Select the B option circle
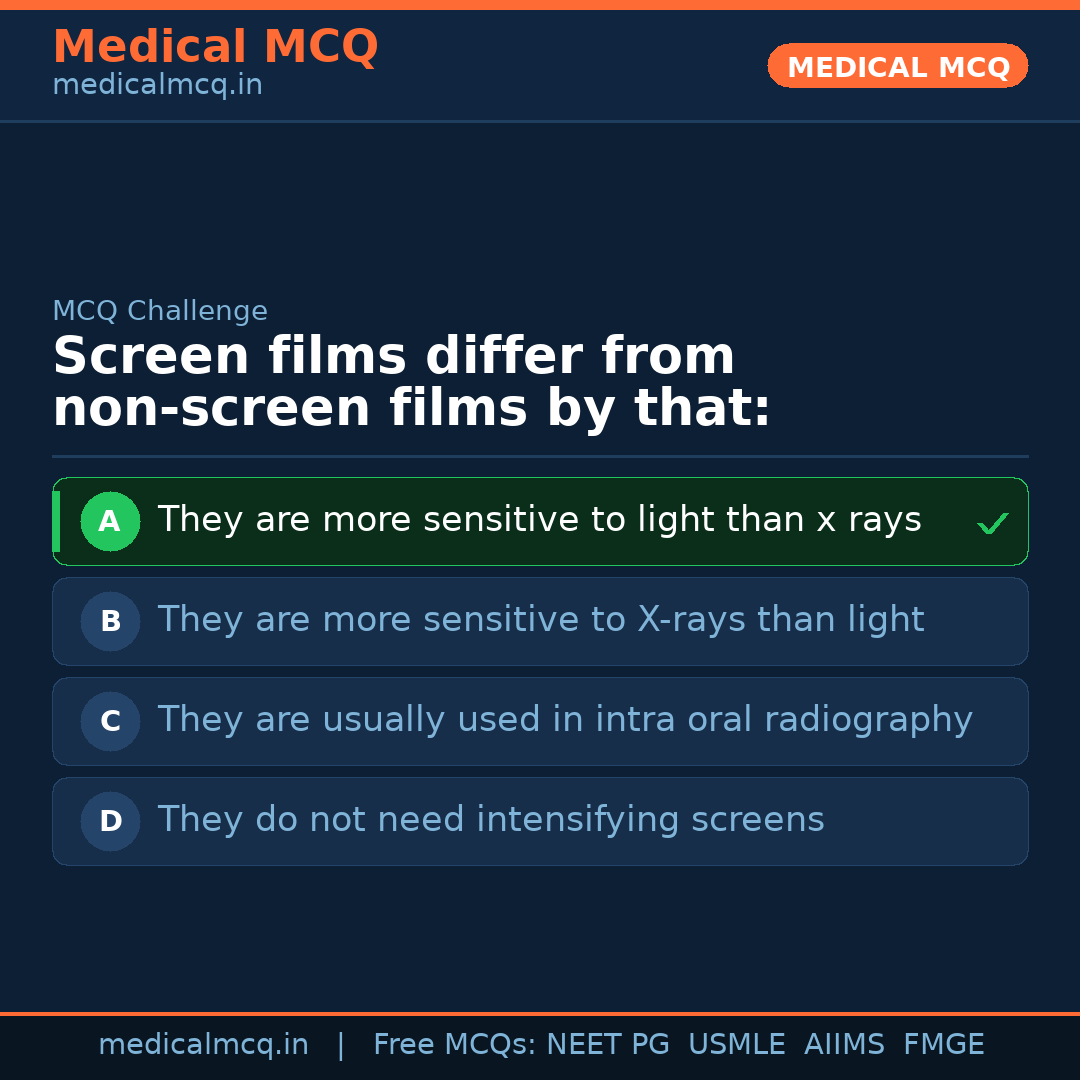The image size is (1080, 1080). tap(110, 621)
